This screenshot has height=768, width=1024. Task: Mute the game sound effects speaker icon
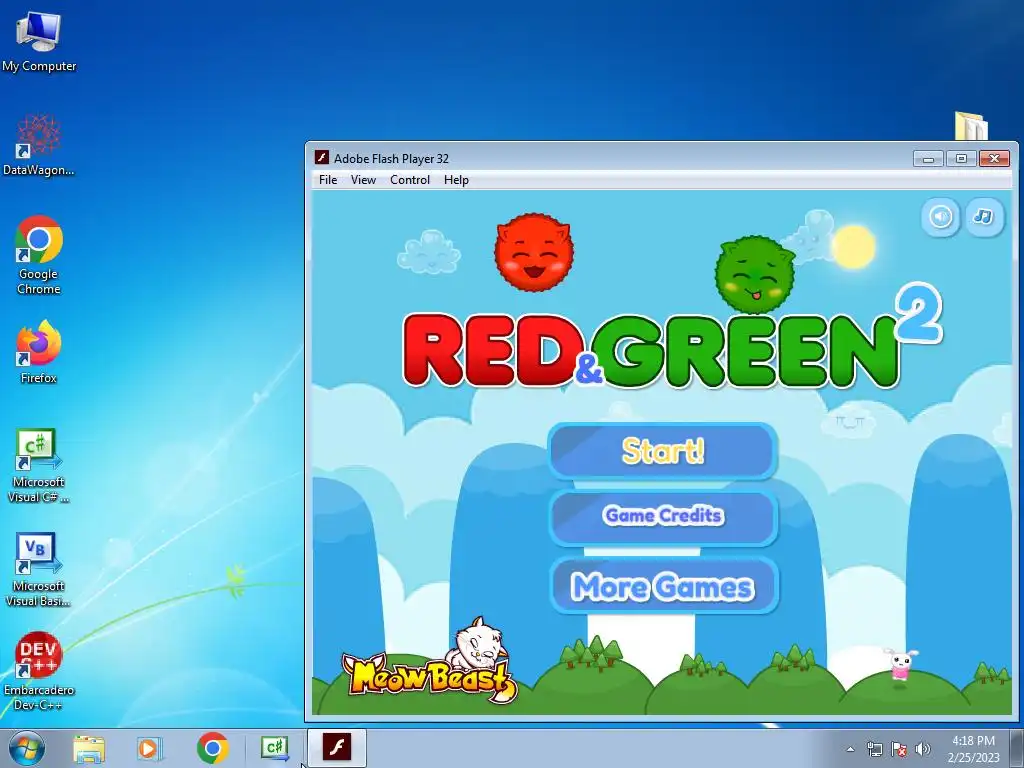click(x=940, y=217)
